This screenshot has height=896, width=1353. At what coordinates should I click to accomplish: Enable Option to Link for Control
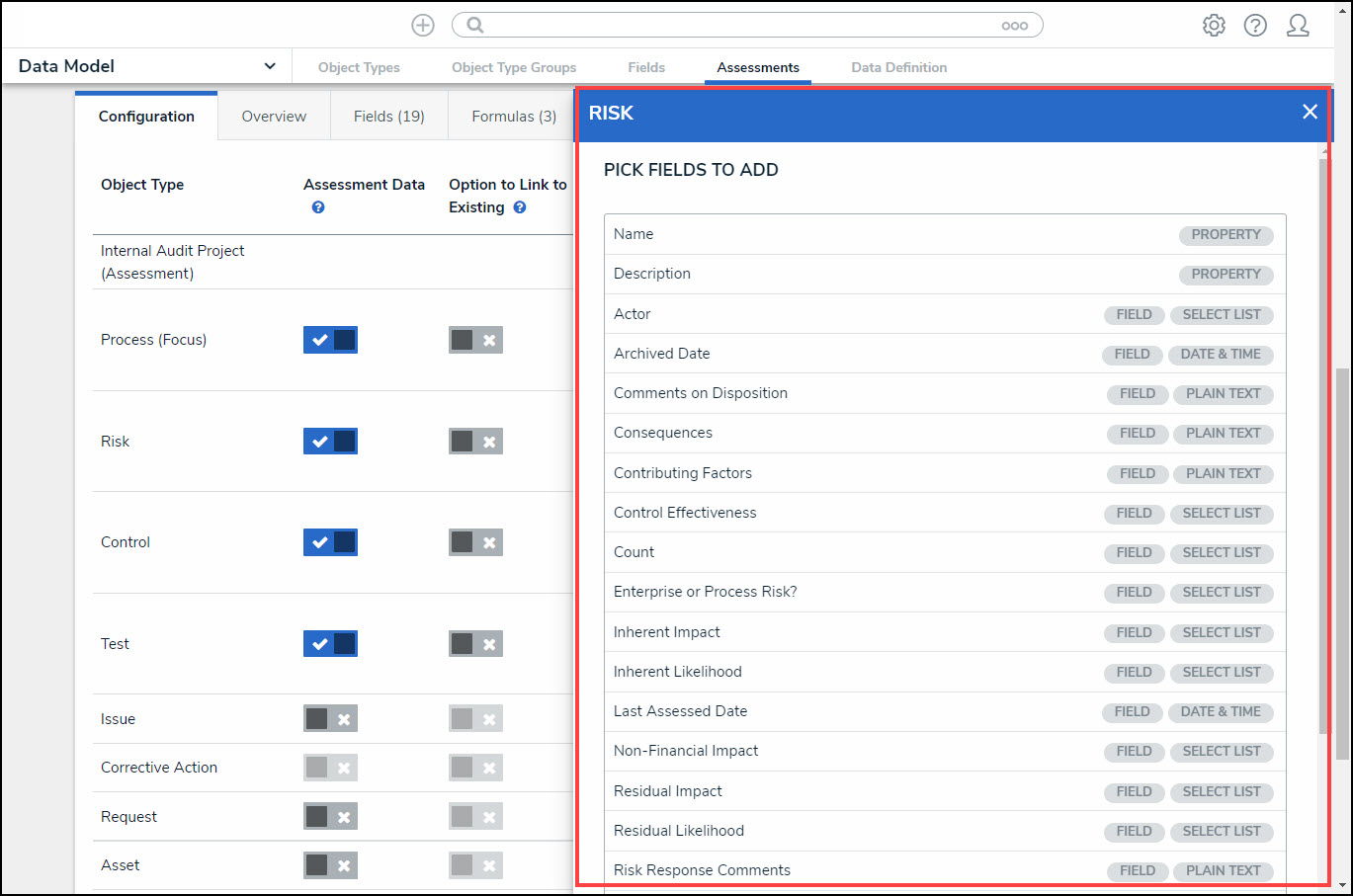(x=475, y=542)
